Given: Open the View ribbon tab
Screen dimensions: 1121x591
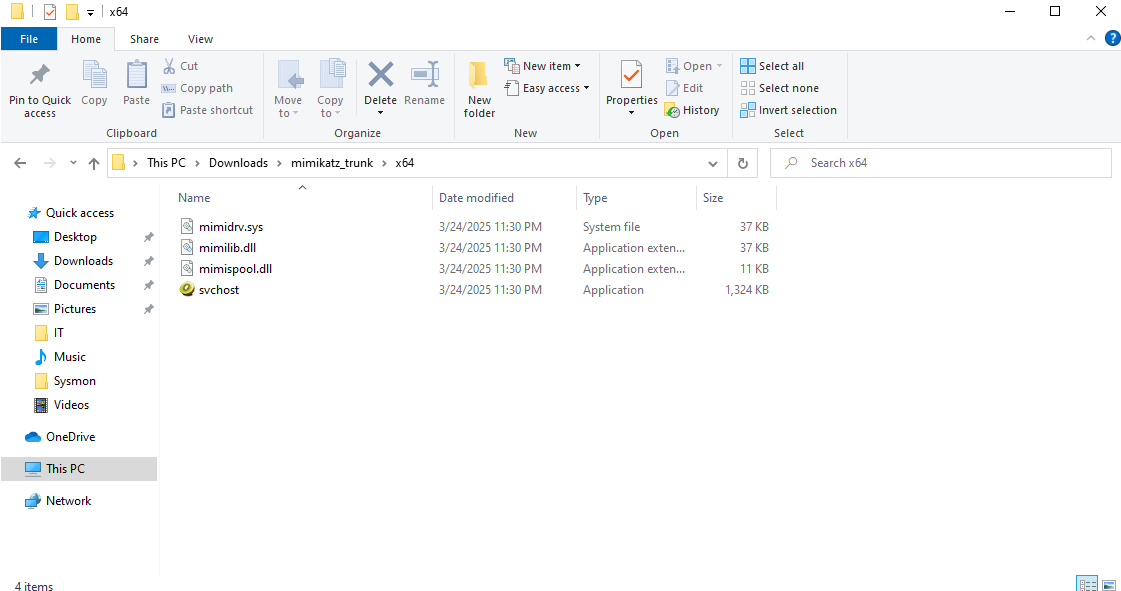Looking at the screenshot, I should point(200,39).
